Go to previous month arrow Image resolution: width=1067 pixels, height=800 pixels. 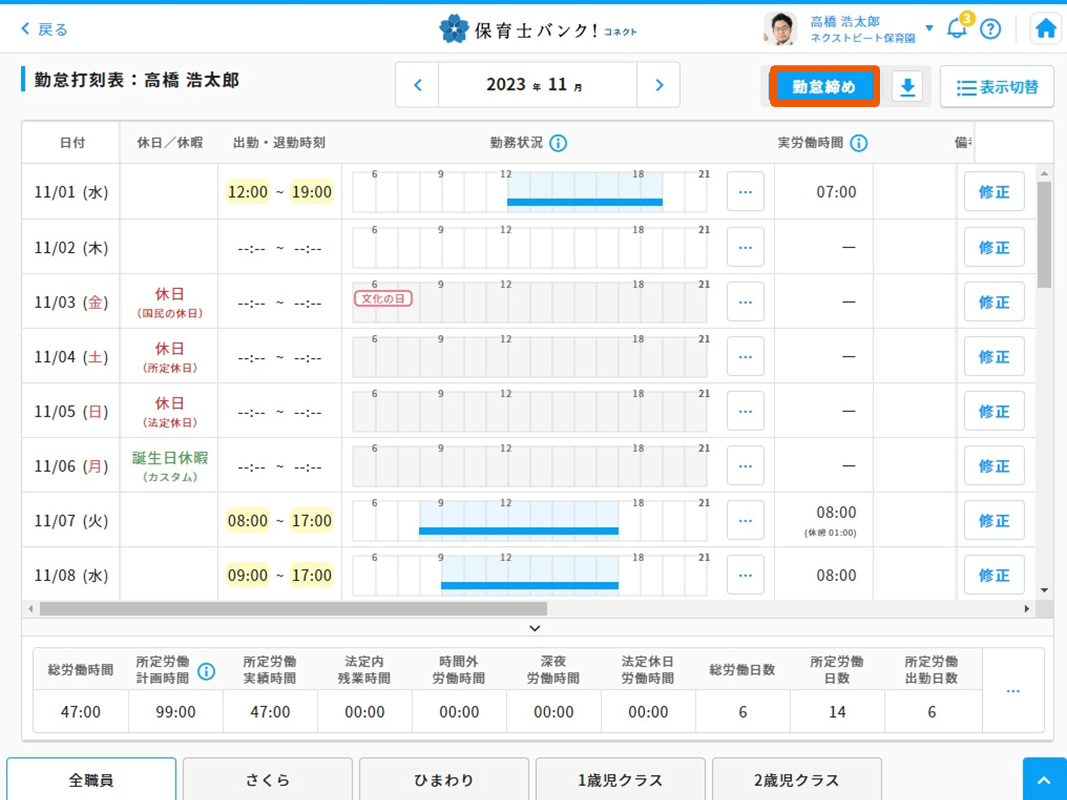click(418, 85)
